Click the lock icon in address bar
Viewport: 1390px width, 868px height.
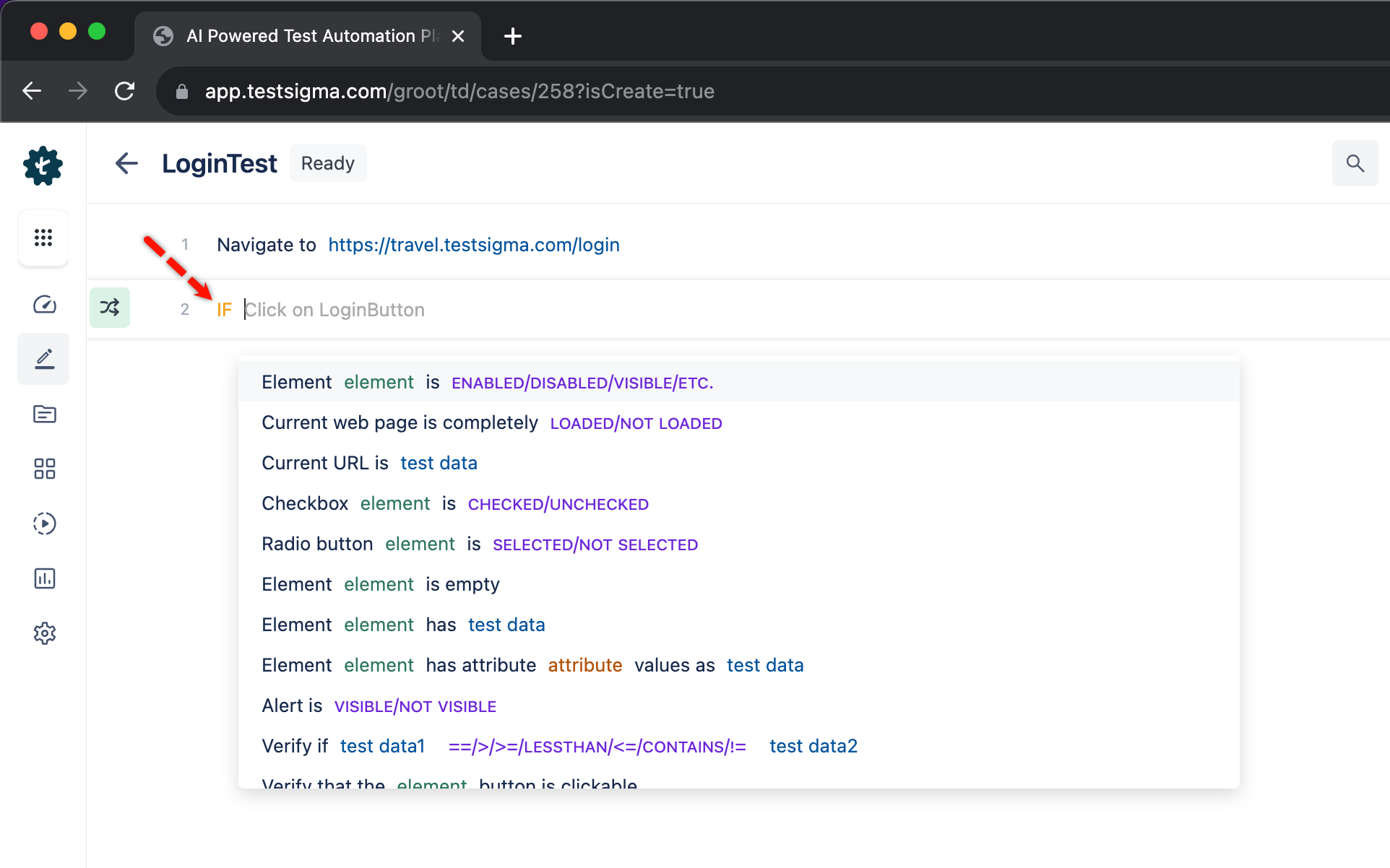pos(182,92)
